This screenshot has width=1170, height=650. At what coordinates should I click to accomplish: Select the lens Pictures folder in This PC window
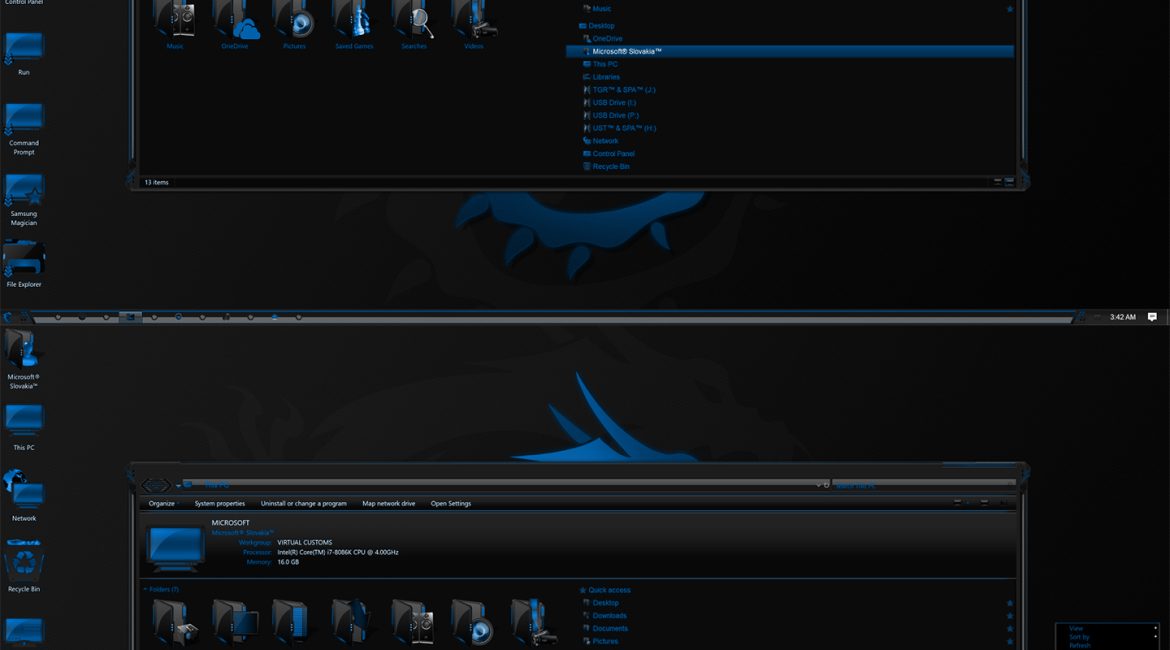[x=472, y=621]
